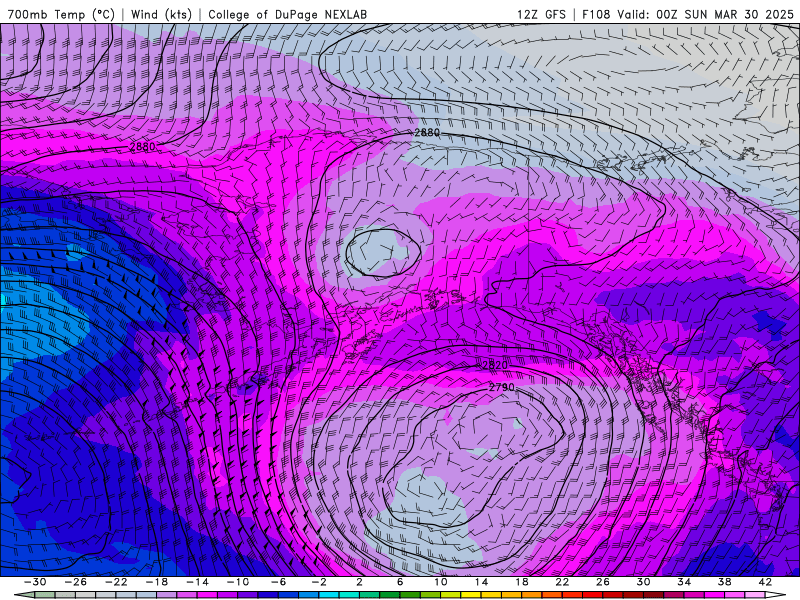
Task: Click the "College of DuPage NEXLAB" text
Action: click(288, 14)
